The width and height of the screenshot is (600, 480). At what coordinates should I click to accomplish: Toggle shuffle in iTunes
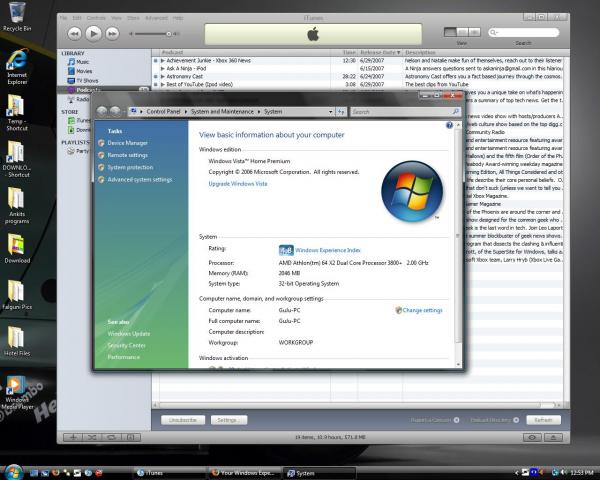coord(92,437)
